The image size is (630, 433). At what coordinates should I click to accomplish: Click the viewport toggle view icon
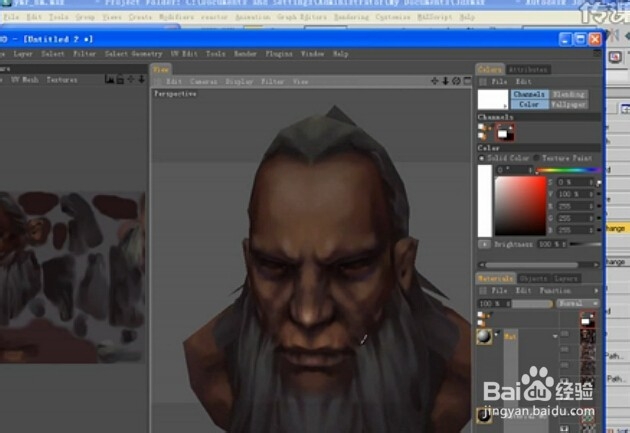coord(467,81)
